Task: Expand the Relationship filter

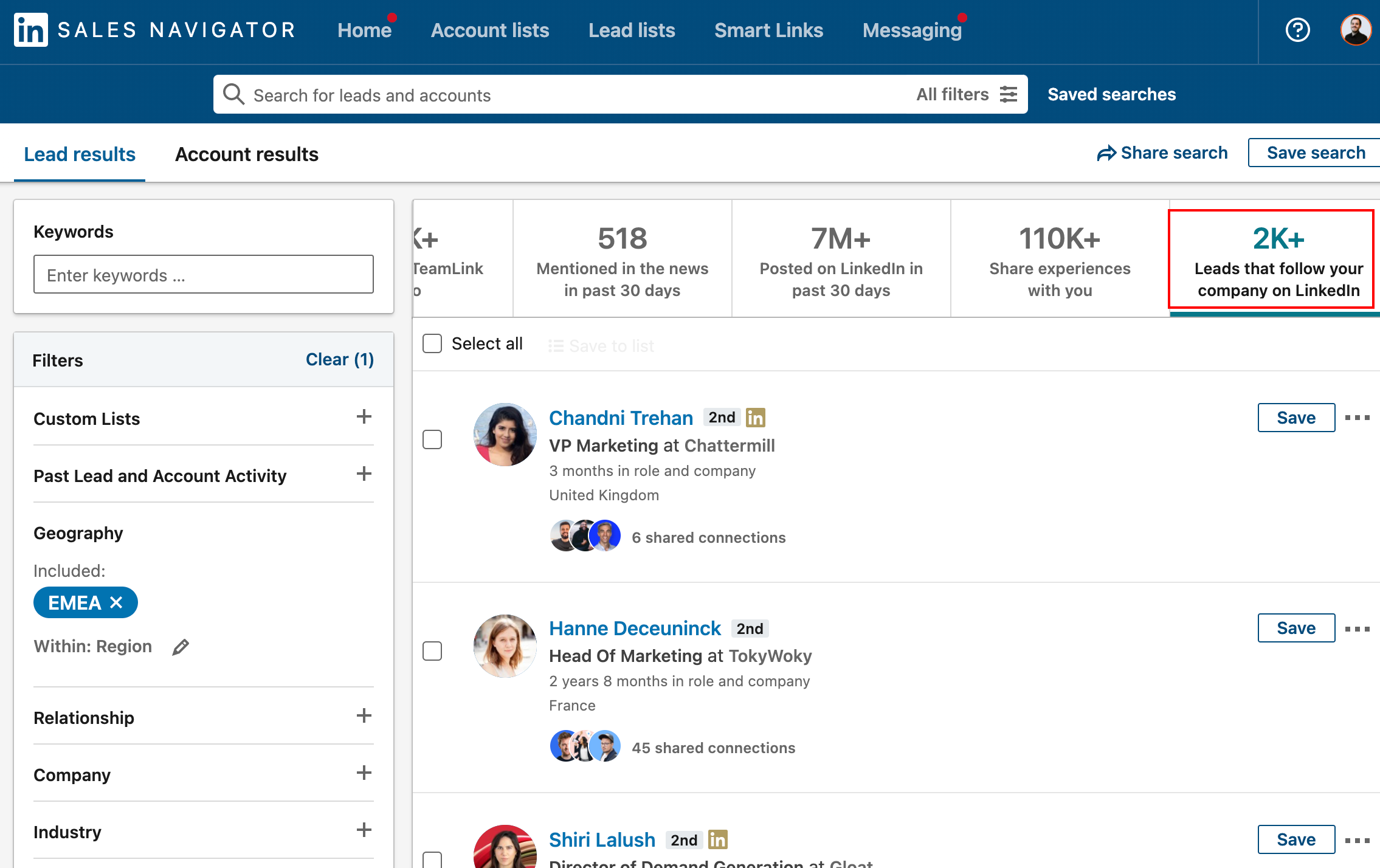Action: 364,716
